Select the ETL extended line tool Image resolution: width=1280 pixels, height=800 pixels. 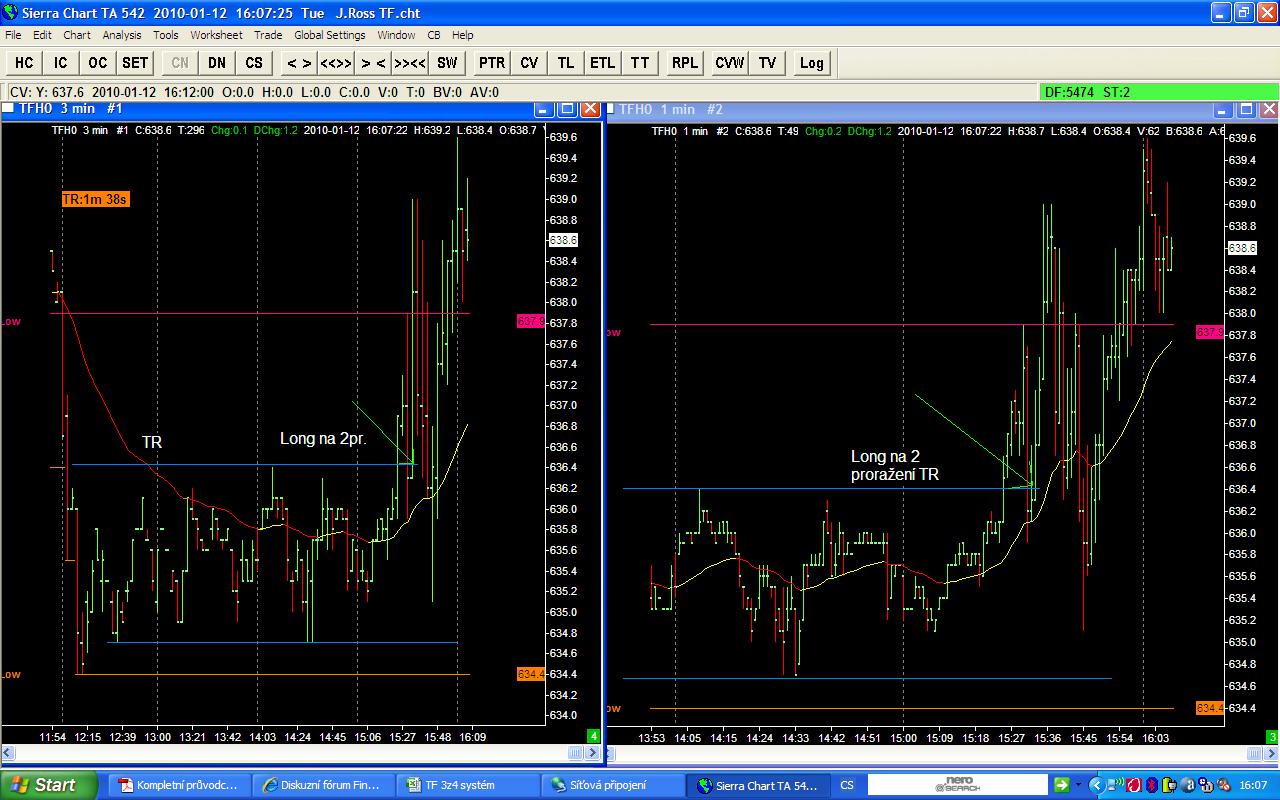603,62
